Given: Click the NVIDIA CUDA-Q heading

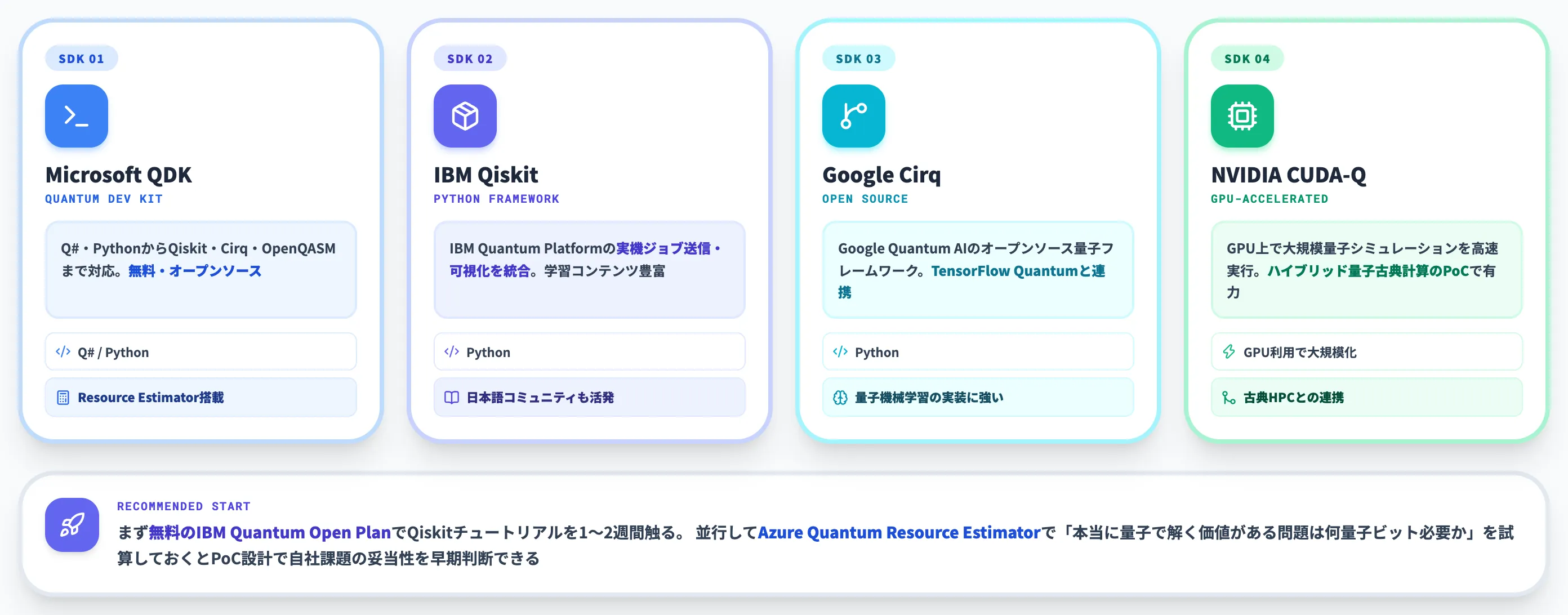Looking at the screenshot, I should pos(1289,175).
